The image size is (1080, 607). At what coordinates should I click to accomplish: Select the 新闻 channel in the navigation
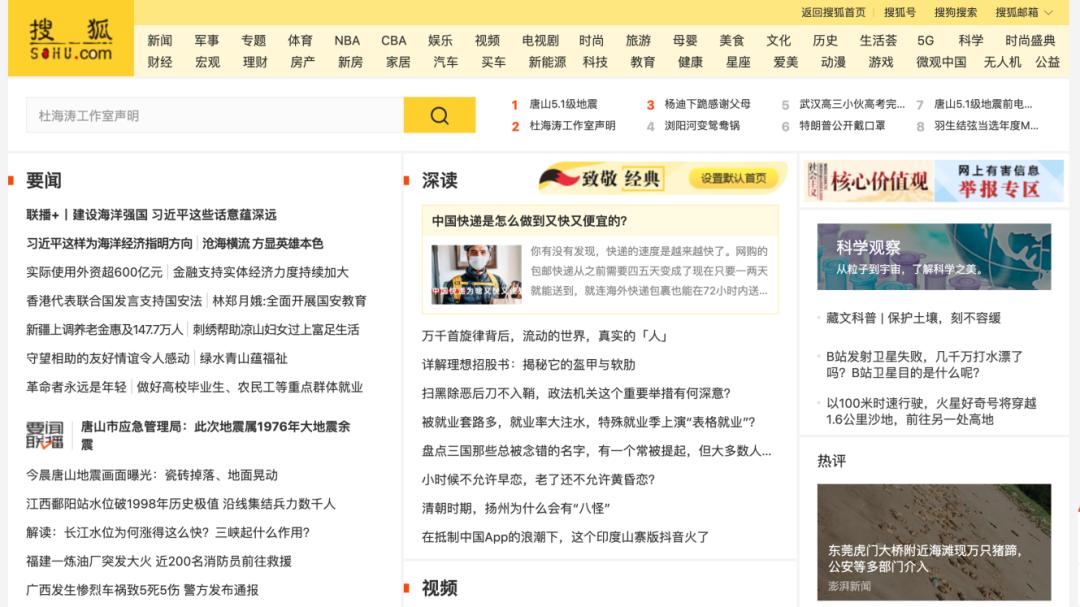tap(161, 40)
